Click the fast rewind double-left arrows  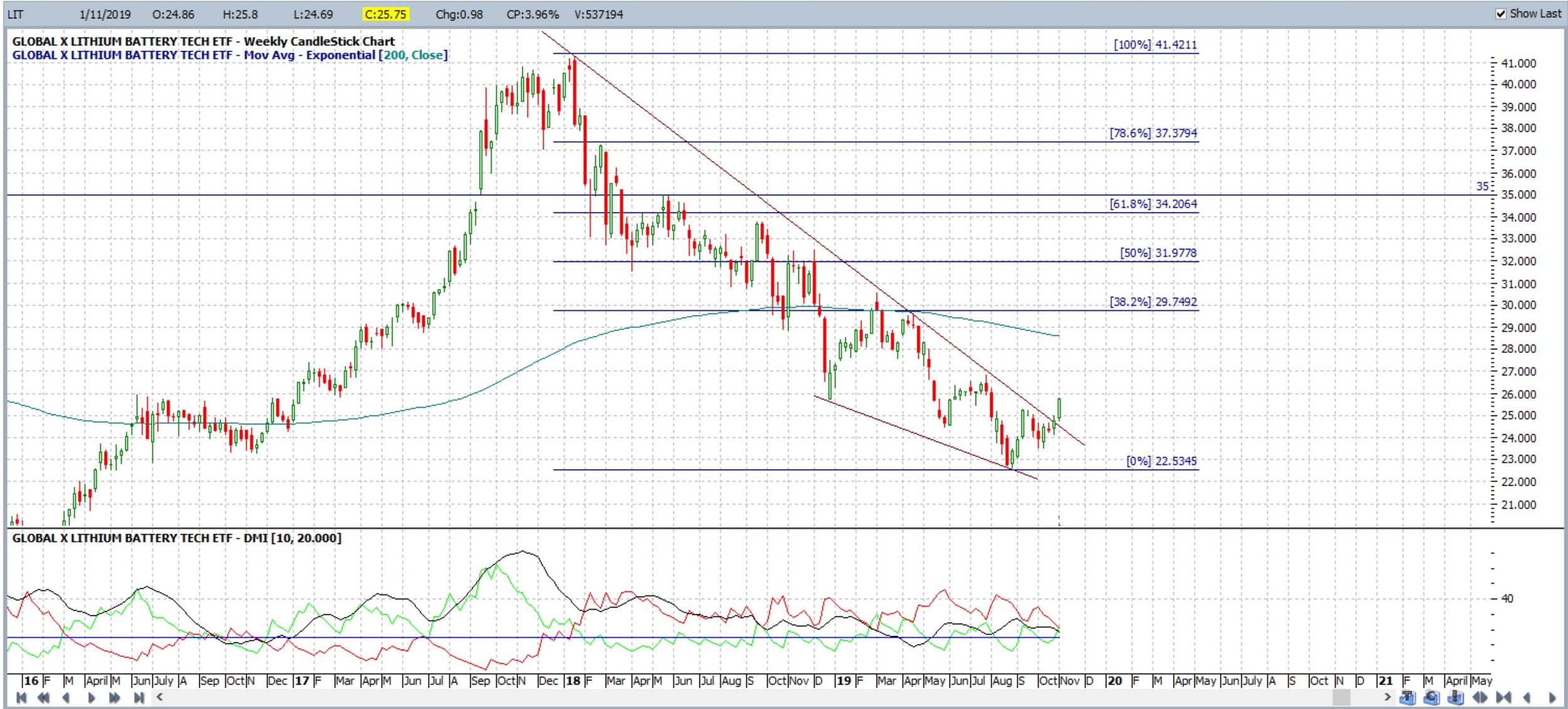pos(43,698)
